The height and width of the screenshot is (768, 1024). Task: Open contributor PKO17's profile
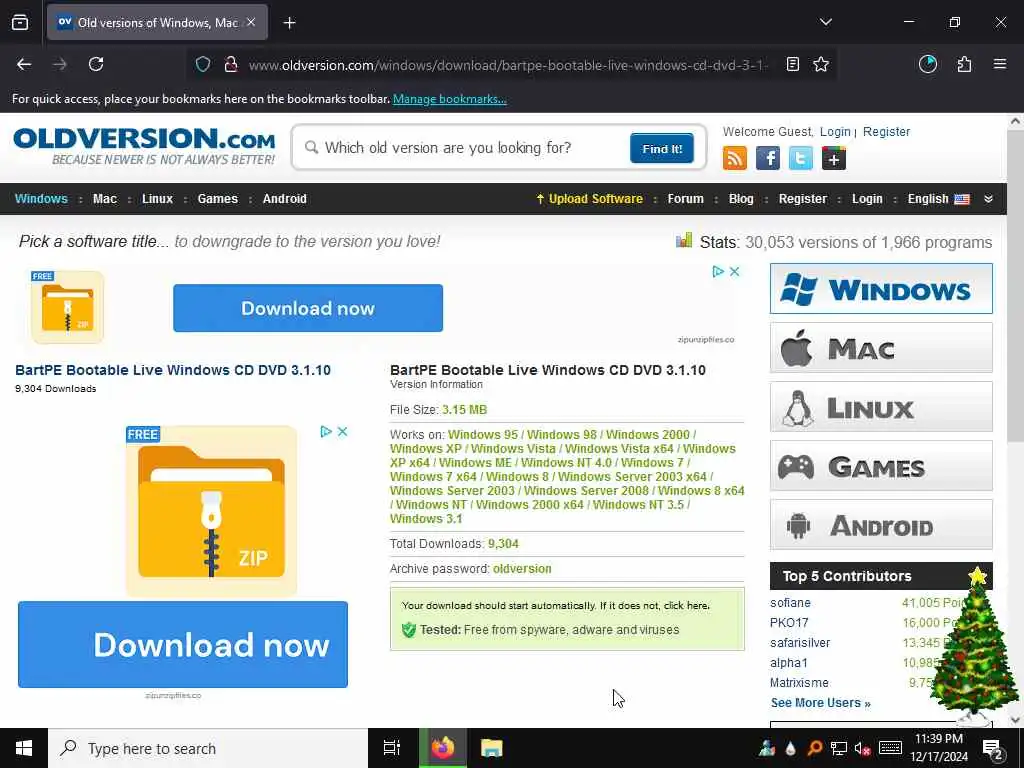pyautogui.click(x=789, y=623)
